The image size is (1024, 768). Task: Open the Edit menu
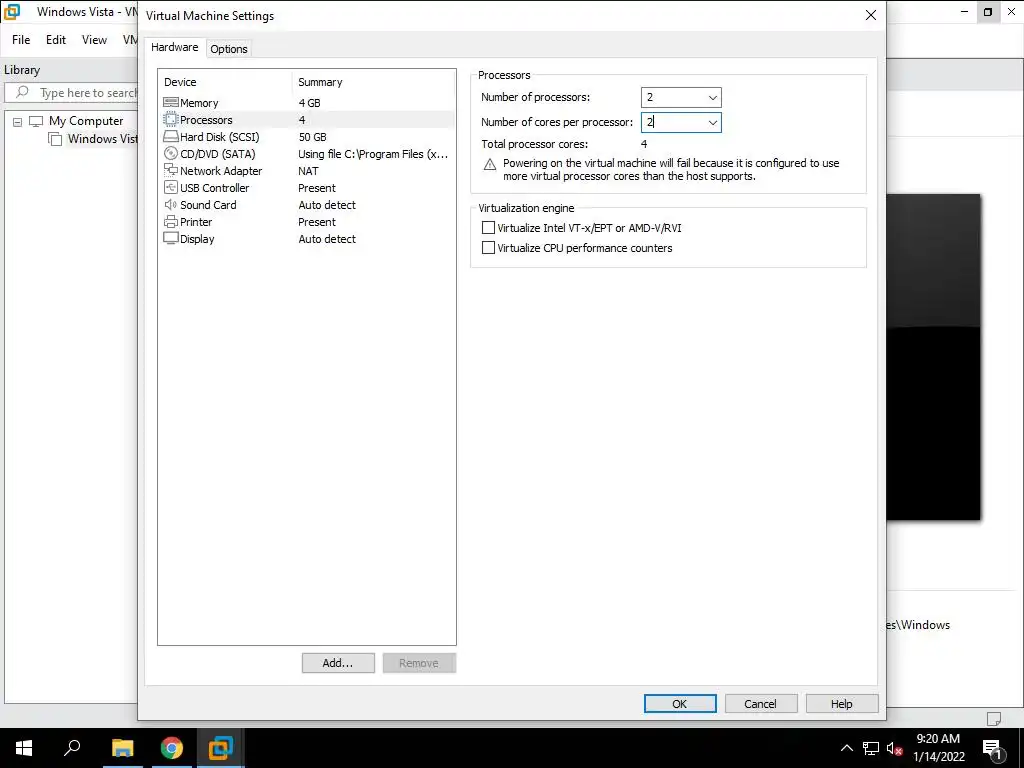click(x=56, y=40)
